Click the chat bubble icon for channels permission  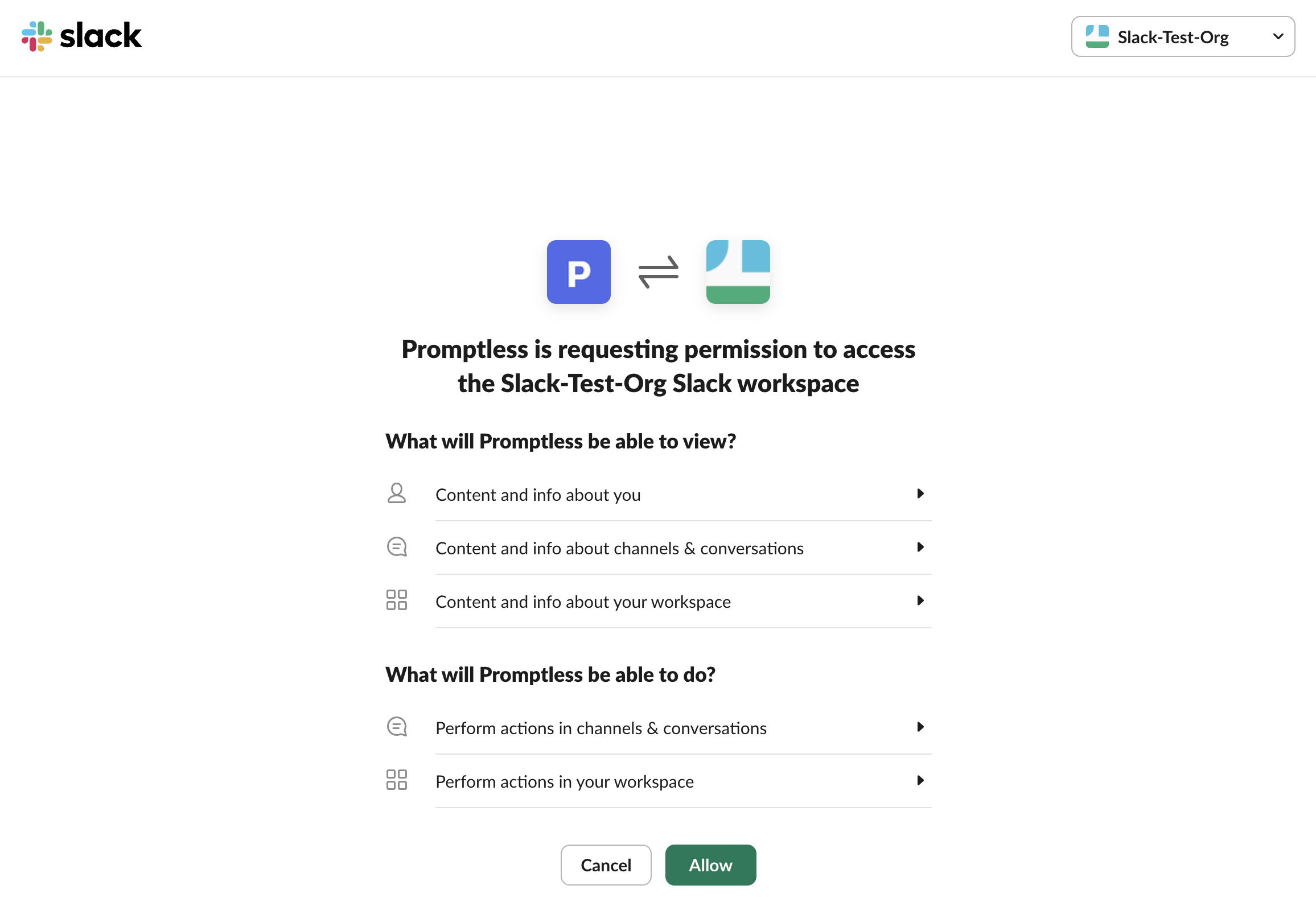click(396, 547)
